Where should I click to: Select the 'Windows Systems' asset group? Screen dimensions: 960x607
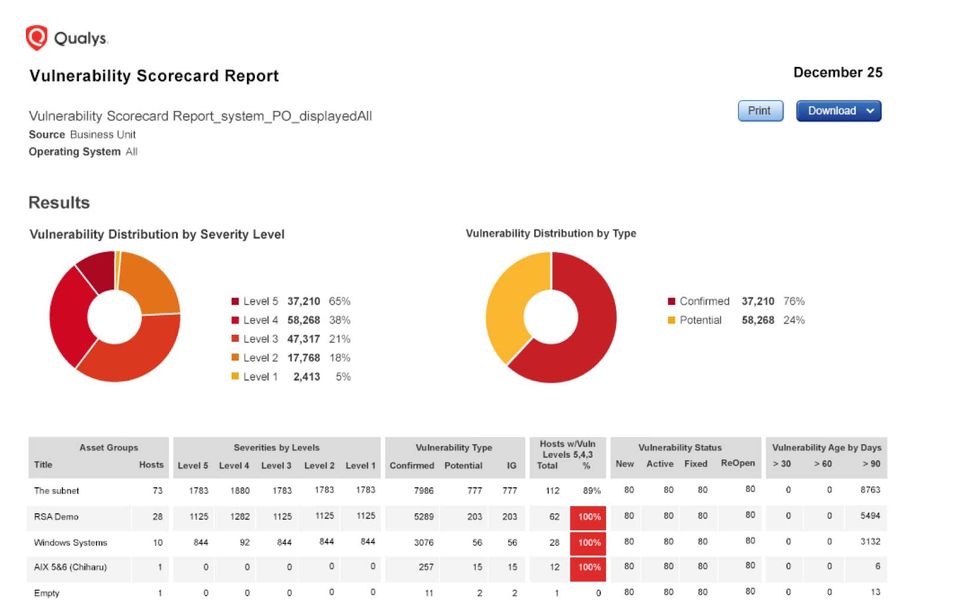[x=457, y=543]
